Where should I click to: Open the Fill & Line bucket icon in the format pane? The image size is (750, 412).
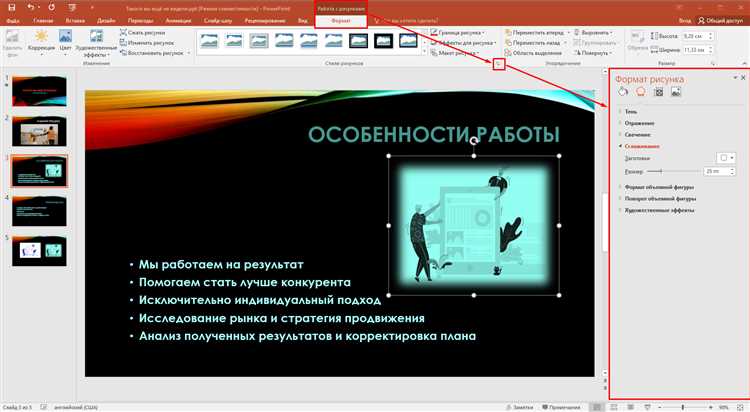[x=624, y=92]
